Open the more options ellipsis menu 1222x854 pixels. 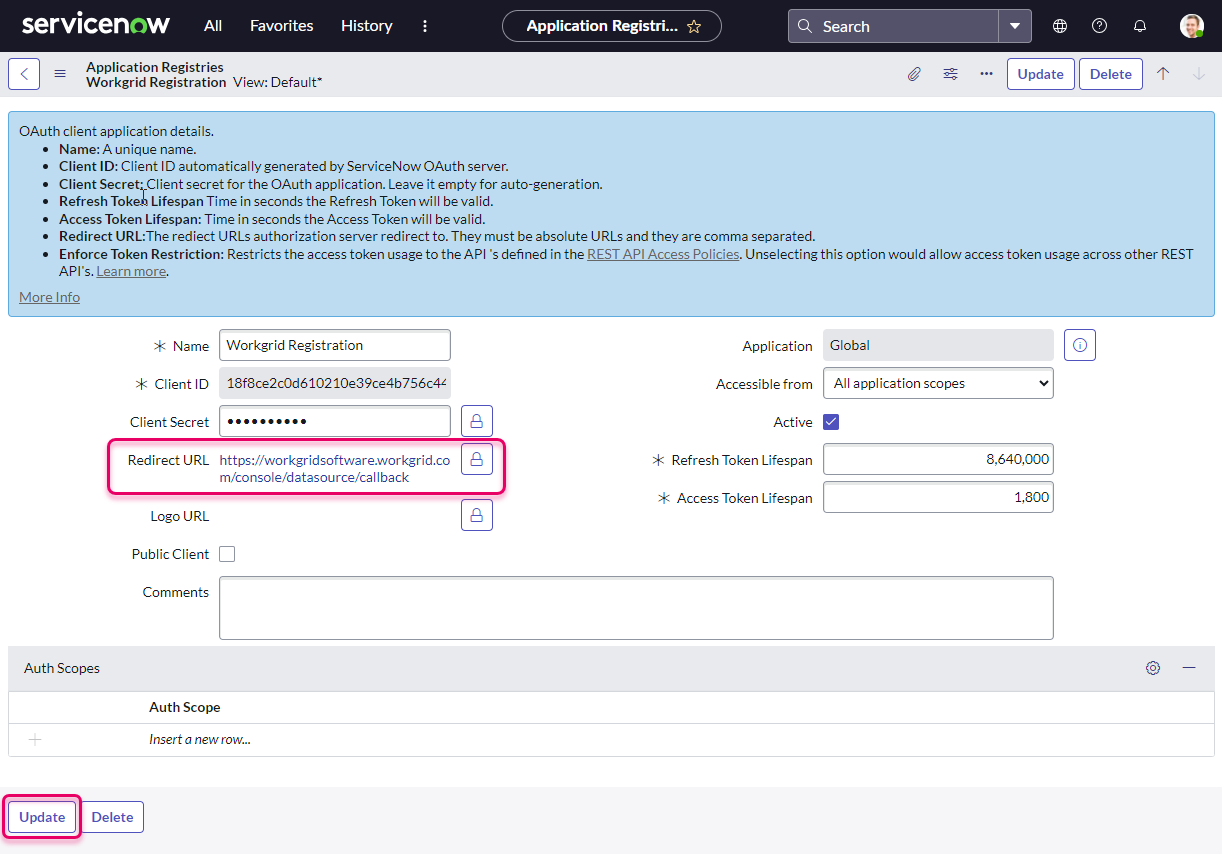coord(986,73)
